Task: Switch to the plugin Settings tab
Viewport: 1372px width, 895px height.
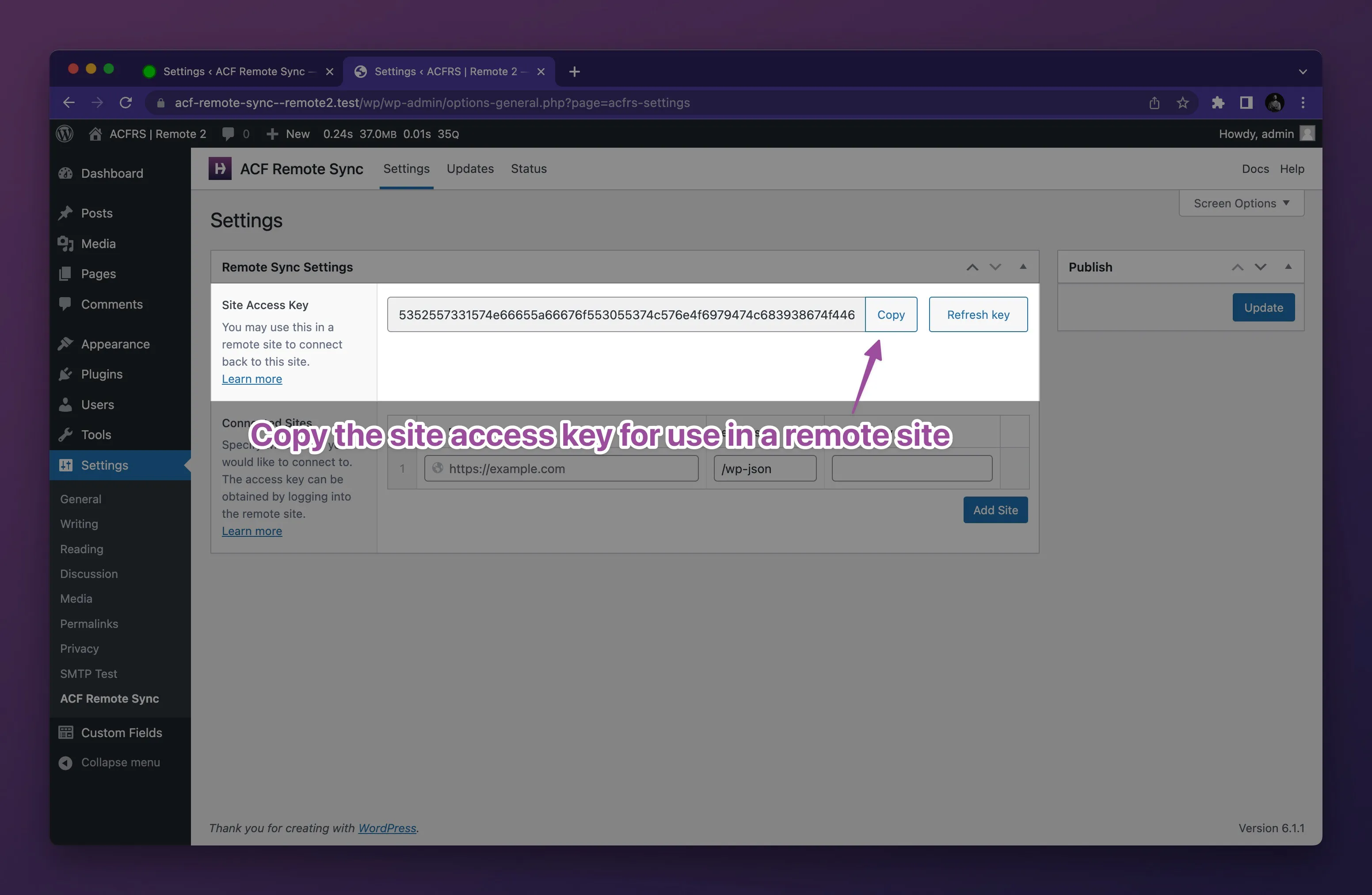Action: pyautogui.click(x=406, y=168)
